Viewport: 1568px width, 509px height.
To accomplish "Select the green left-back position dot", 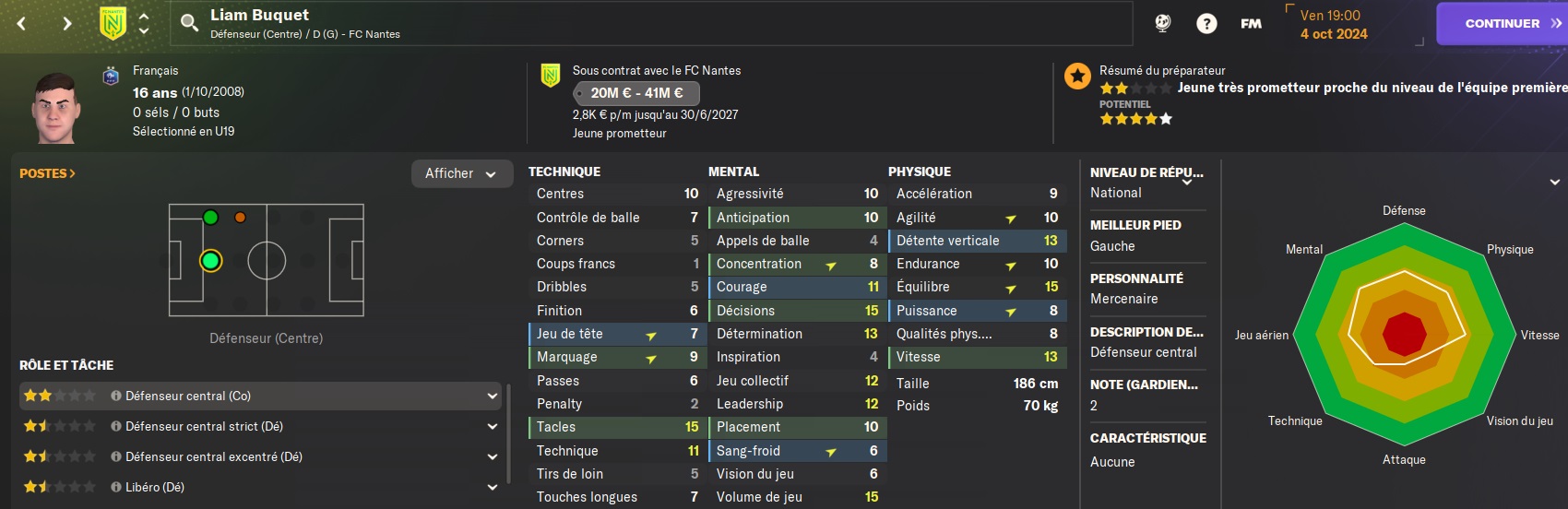I will pos(210,218).
